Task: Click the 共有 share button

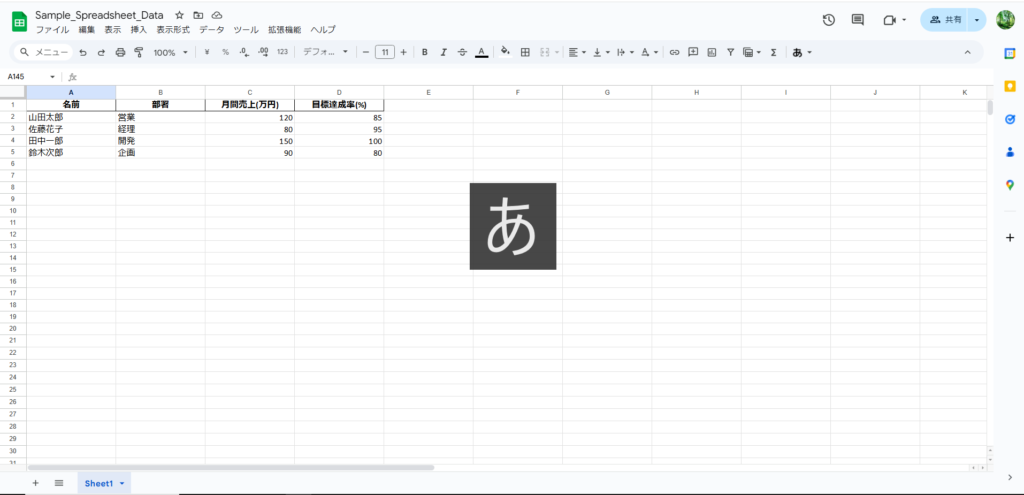Action: [945, 20]
